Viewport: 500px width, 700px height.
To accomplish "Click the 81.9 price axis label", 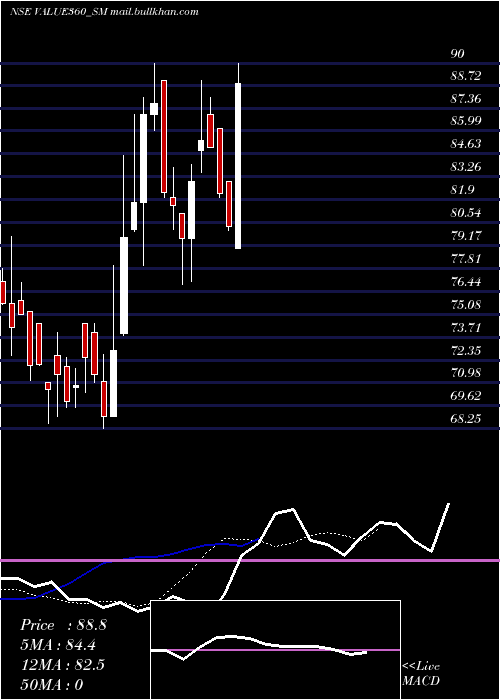I will point(462,190).
